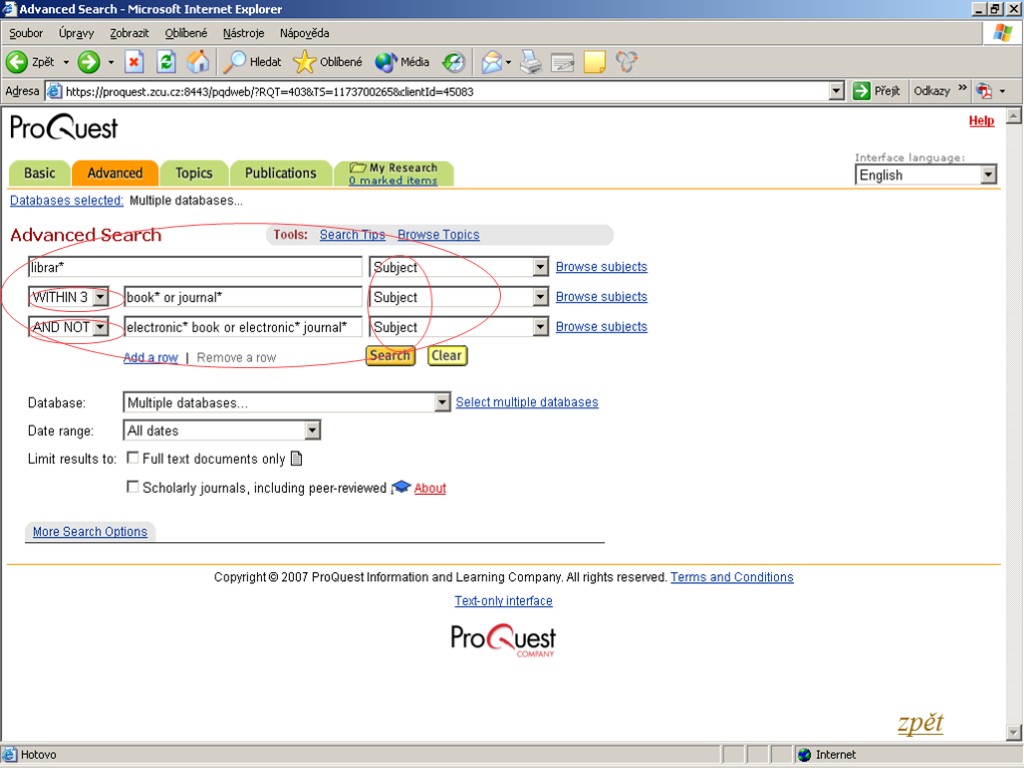Viewport: 1024px width, 768px height.
Task: Click the Internet zone globe icon
Action: pyautogui.click(x=805, y=754)
